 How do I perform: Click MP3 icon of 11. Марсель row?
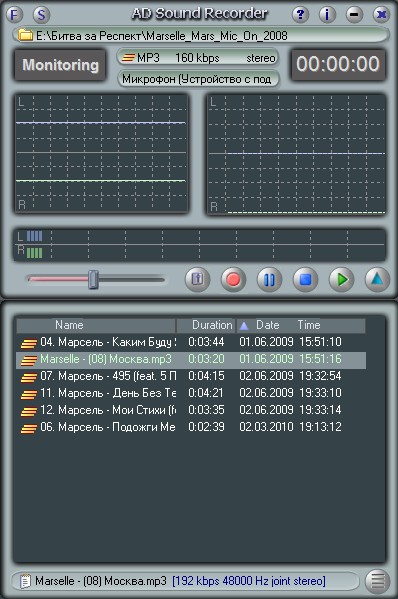(29, 394)
